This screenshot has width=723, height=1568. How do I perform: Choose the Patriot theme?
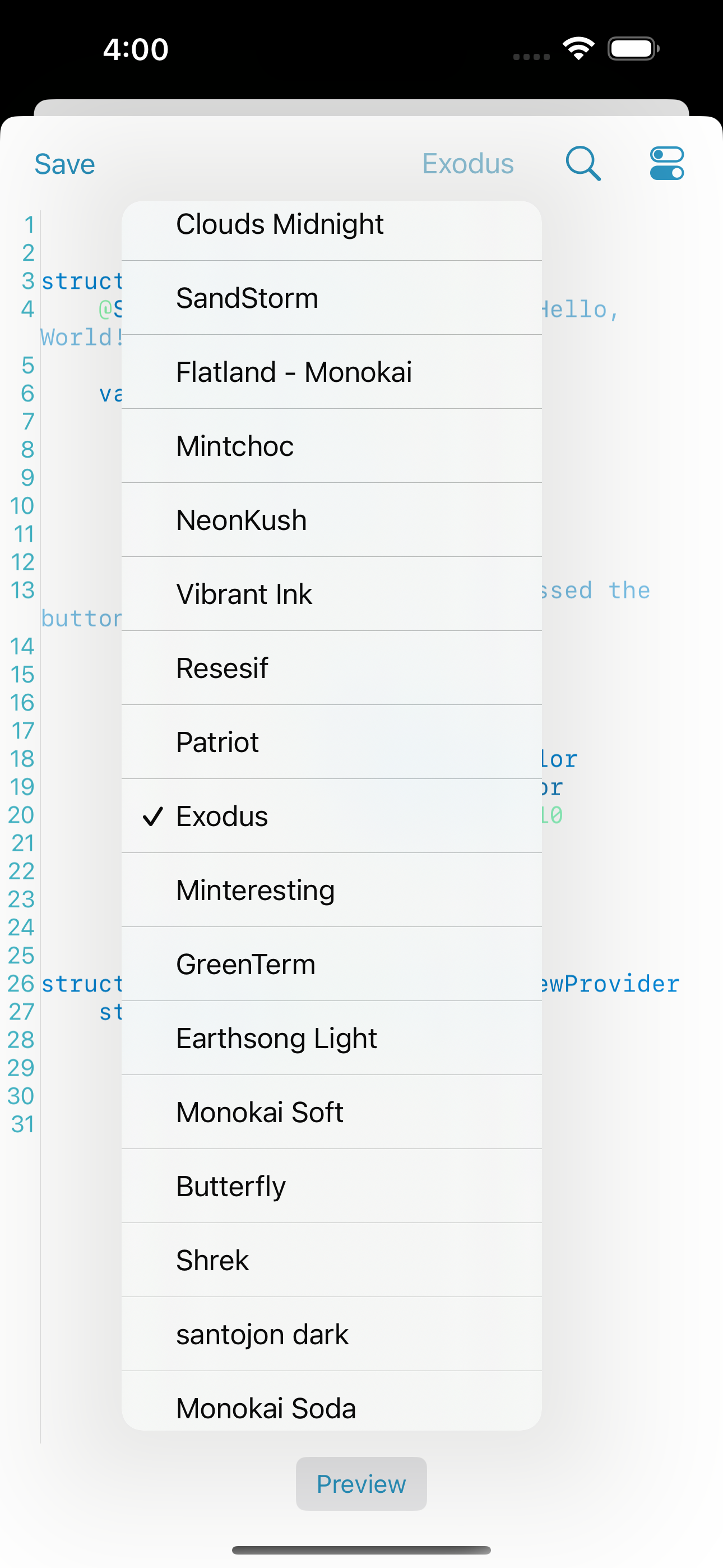tap(332, 741)
